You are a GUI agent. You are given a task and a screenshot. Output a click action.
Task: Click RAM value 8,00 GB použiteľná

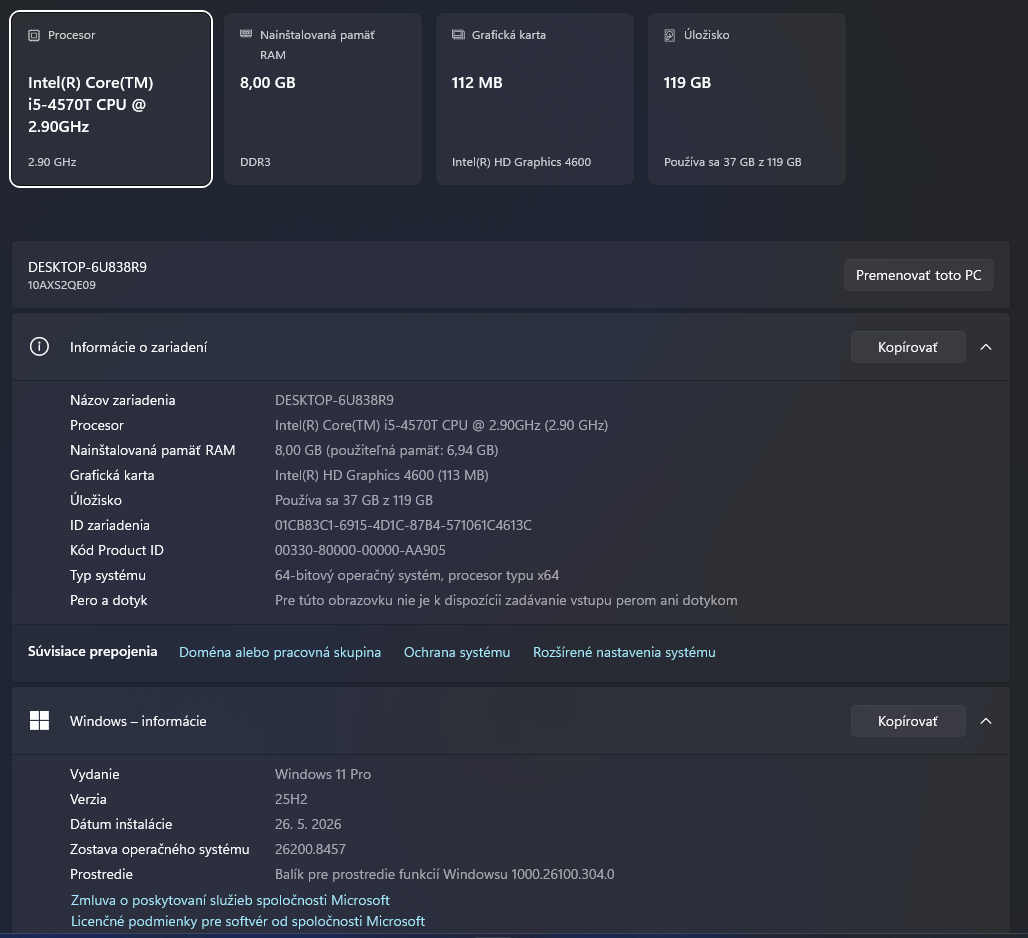coord(387,450)
